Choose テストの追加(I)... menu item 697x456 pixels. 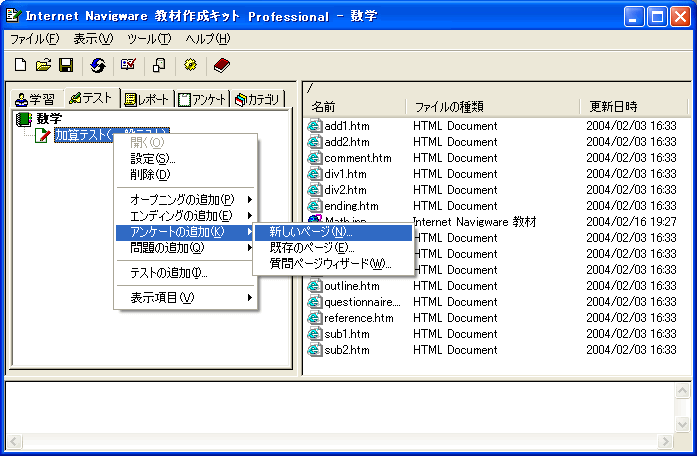(186, 272)
